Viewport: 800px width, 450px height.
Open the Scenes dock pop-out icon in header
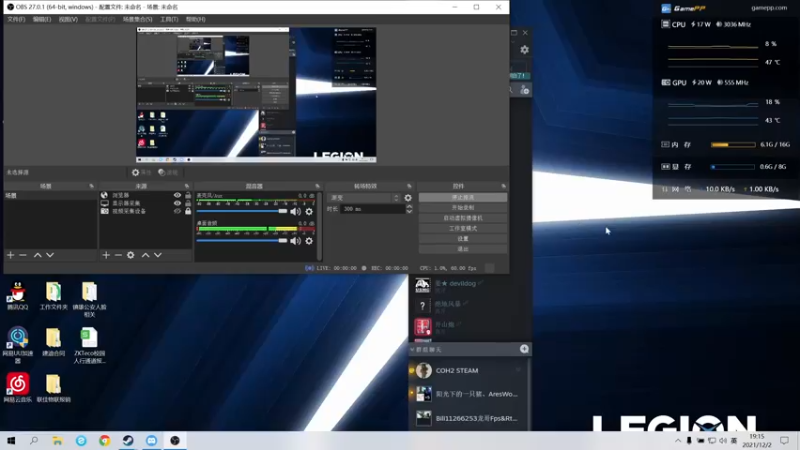(91, 186)
